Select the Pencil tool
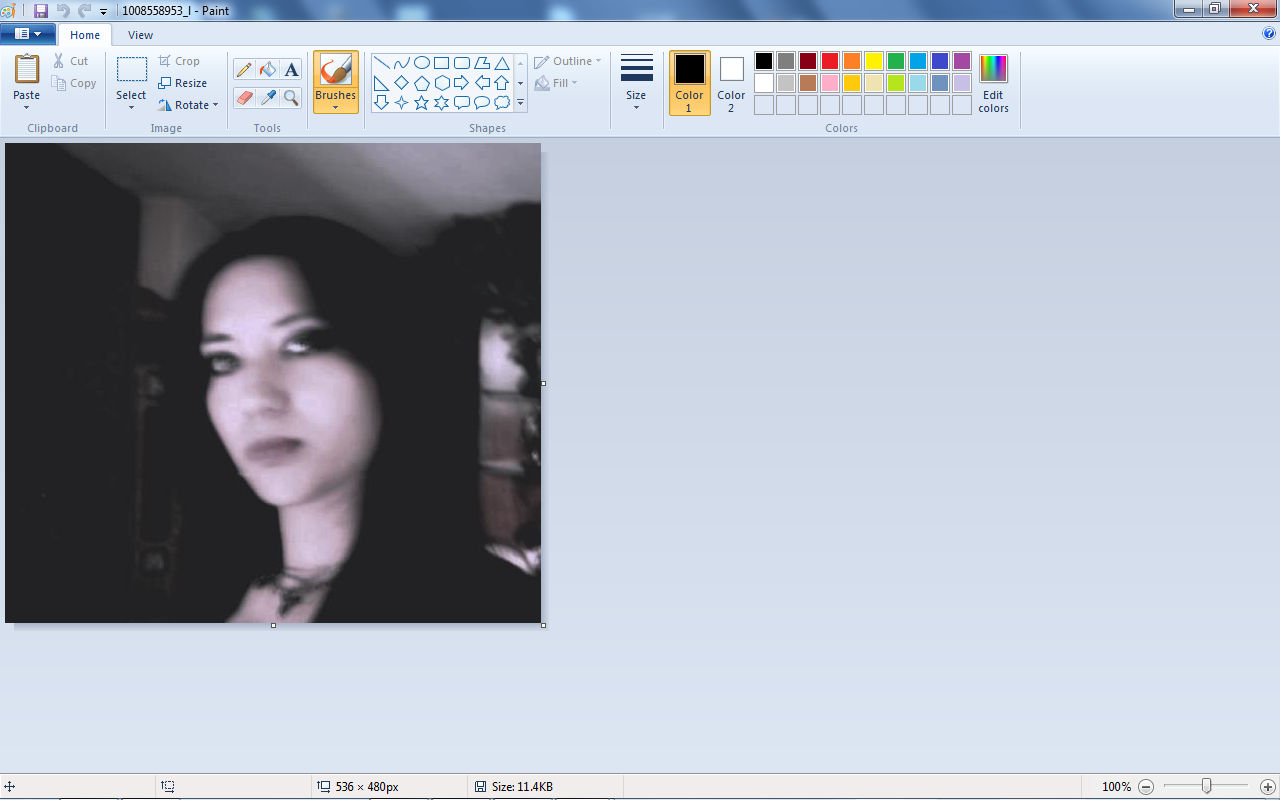 pyautogui.click(x=244, y=69)
